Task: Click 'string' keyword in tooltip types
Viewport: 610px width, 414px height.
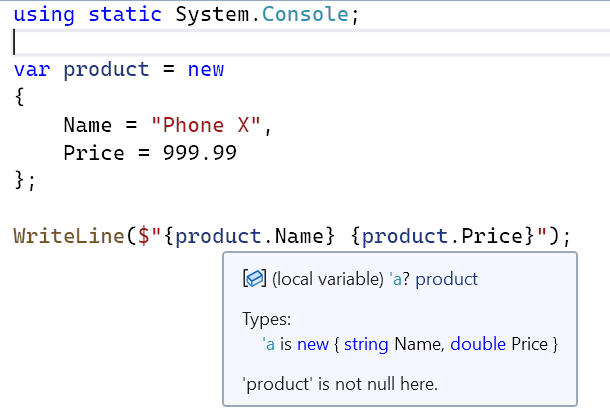Action: 366,345
